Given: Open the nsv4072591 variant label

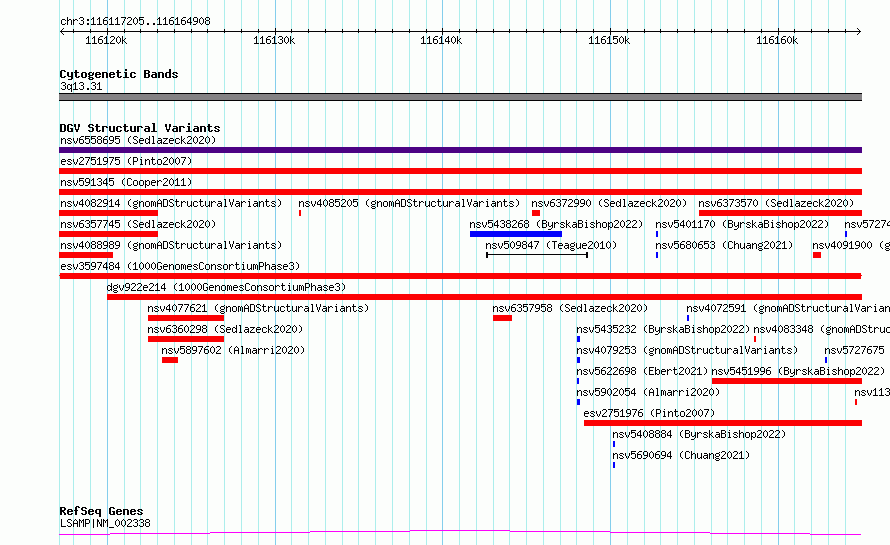Looking at the screenshot, I should (x=788, y=308).
